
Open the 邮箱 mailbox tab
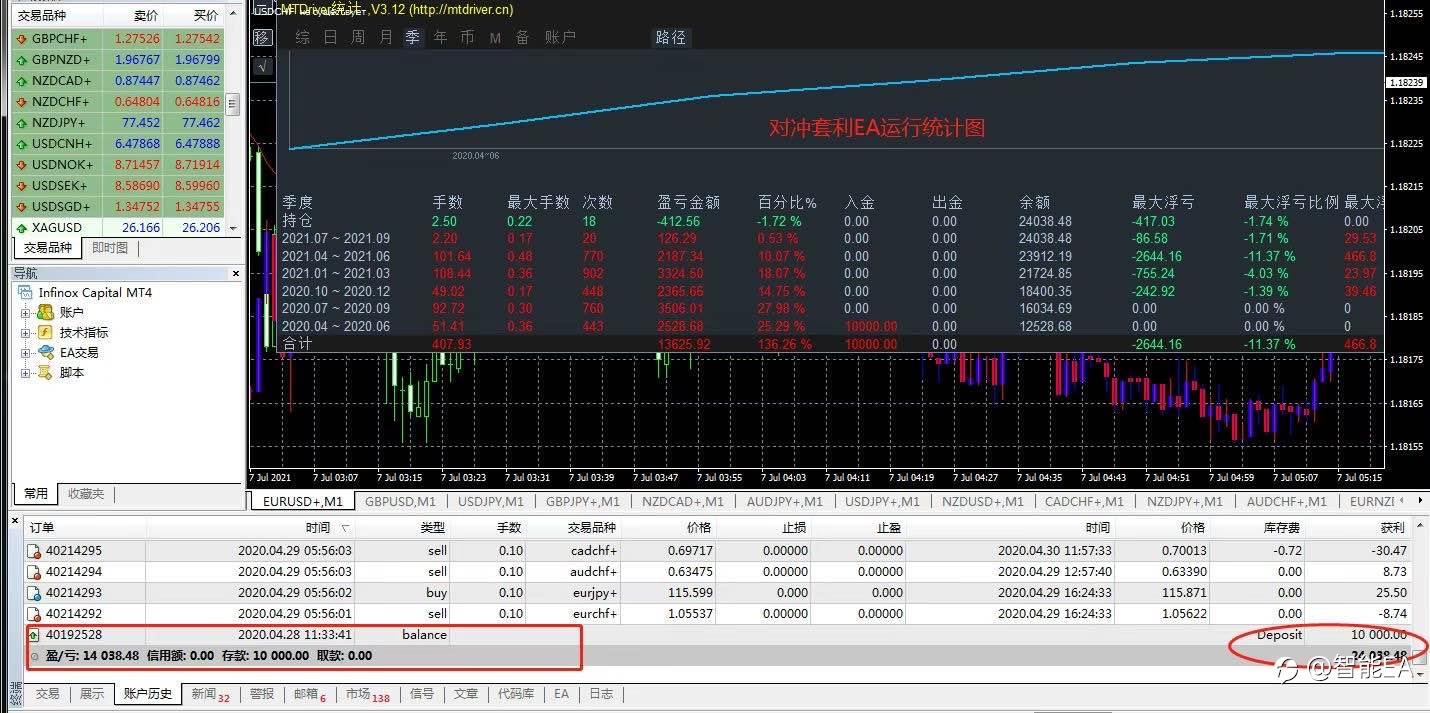310,693
